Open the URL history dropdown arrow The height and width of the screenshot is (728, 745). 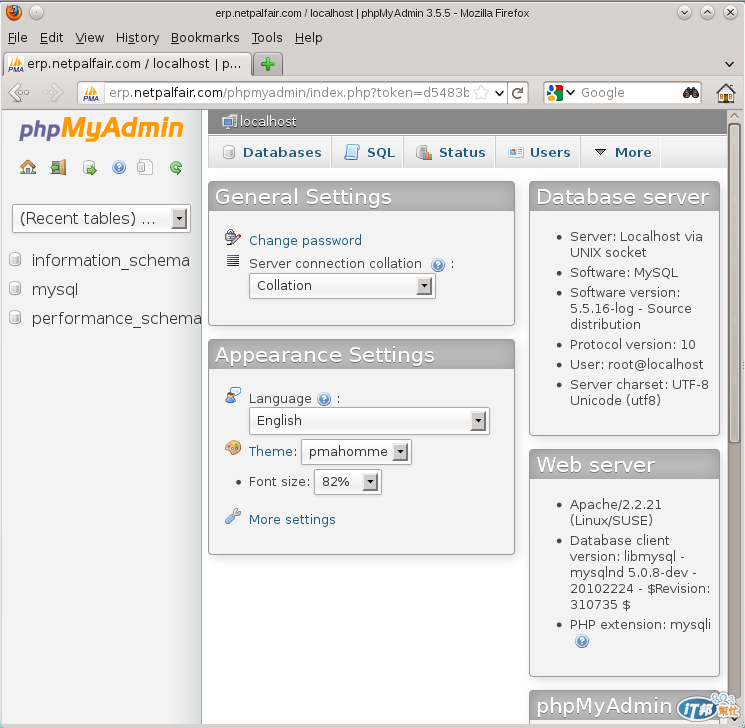click(499, 93)
